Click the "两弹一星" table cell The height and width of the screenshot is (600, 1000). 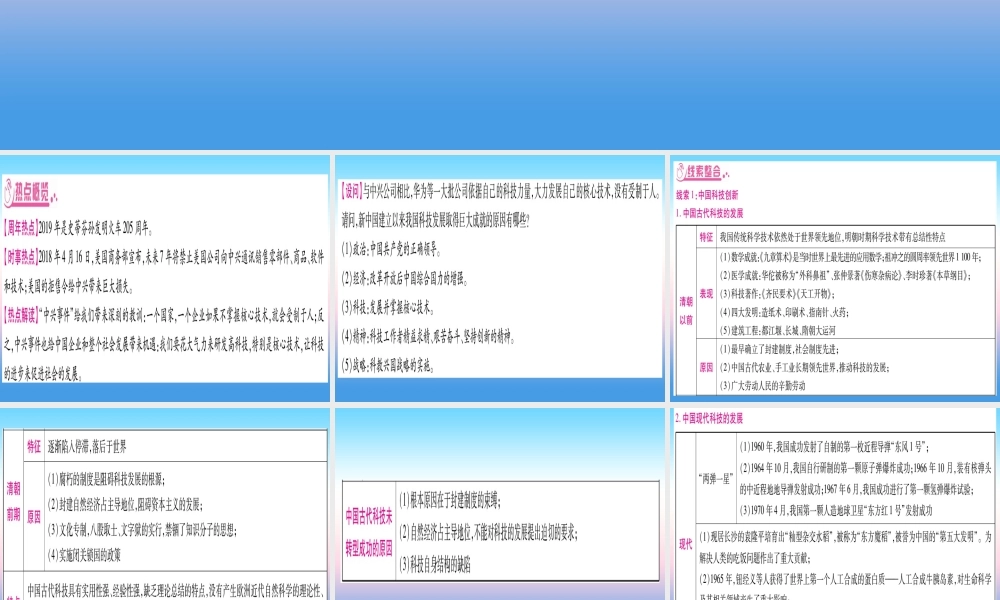pos(716,478)
